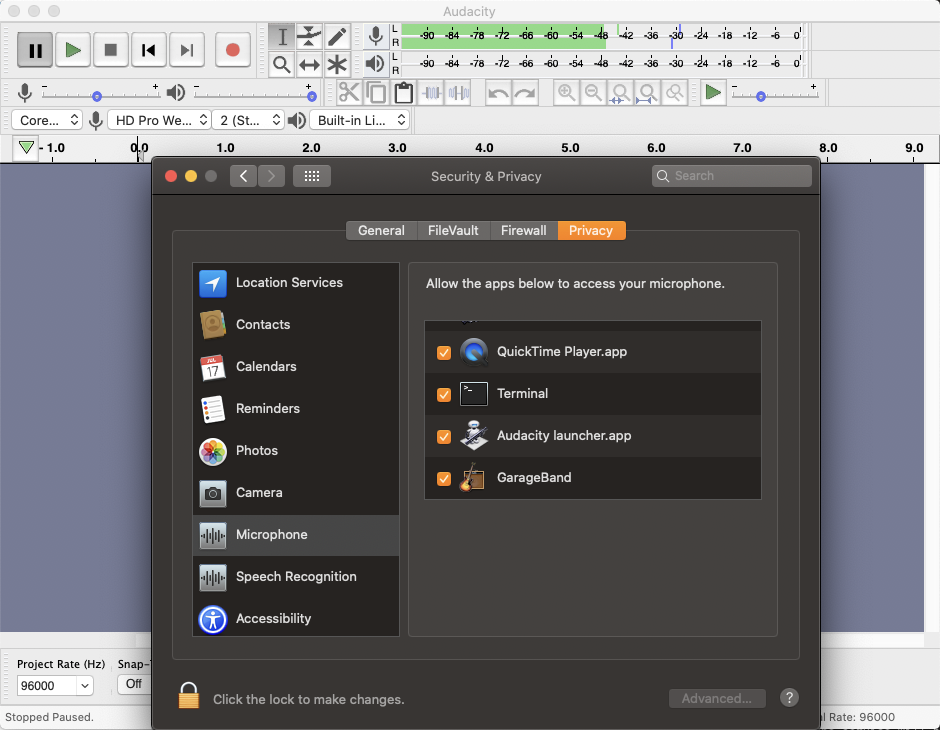The height and width of the screenshot is (730, 940).
Task: Open the Built-in Li... playback device dropdown
Action: 360,120
